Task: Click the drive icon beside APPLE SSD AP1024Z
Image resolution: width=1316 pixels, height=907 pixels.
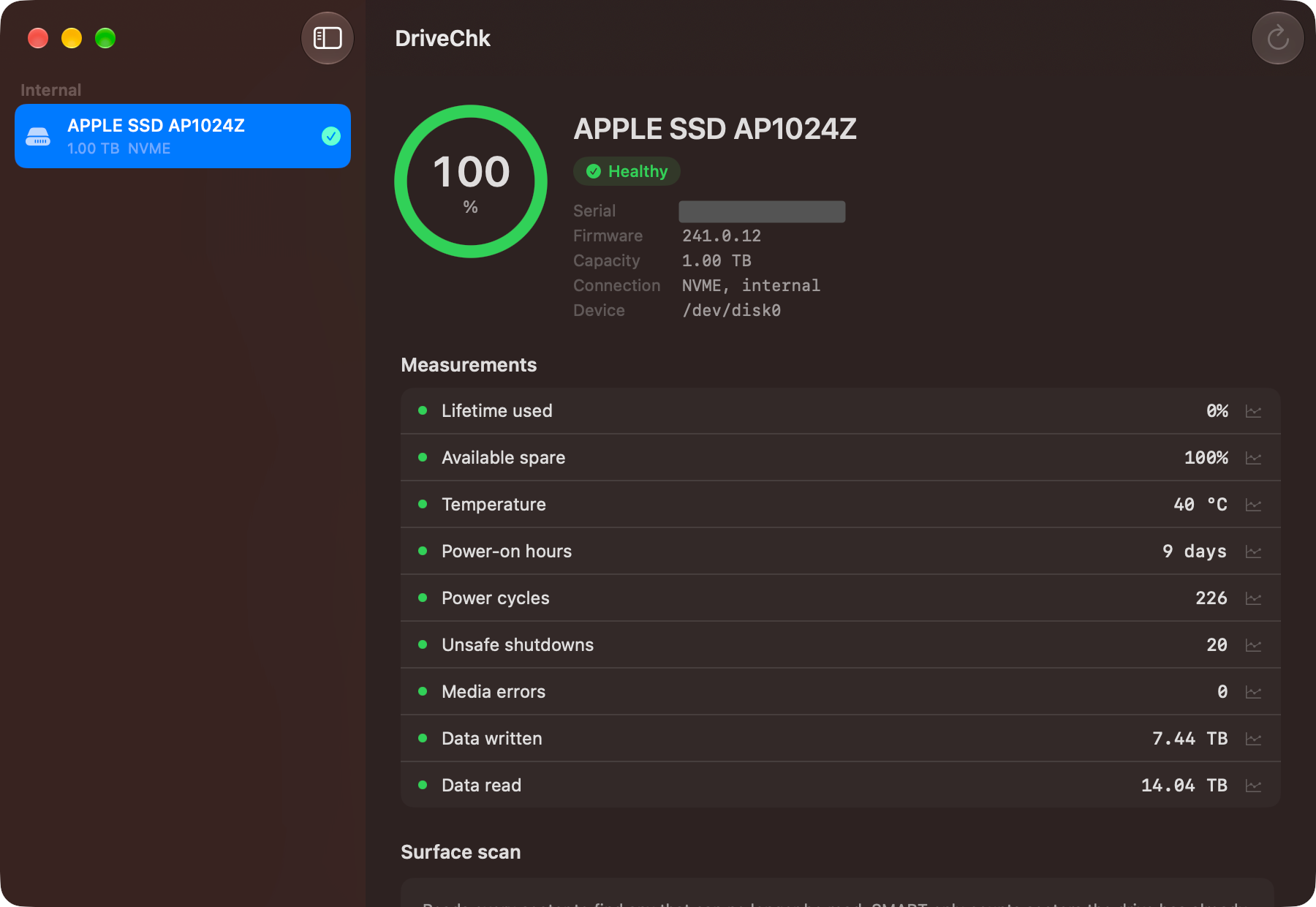Action: (x=38, y=136)
